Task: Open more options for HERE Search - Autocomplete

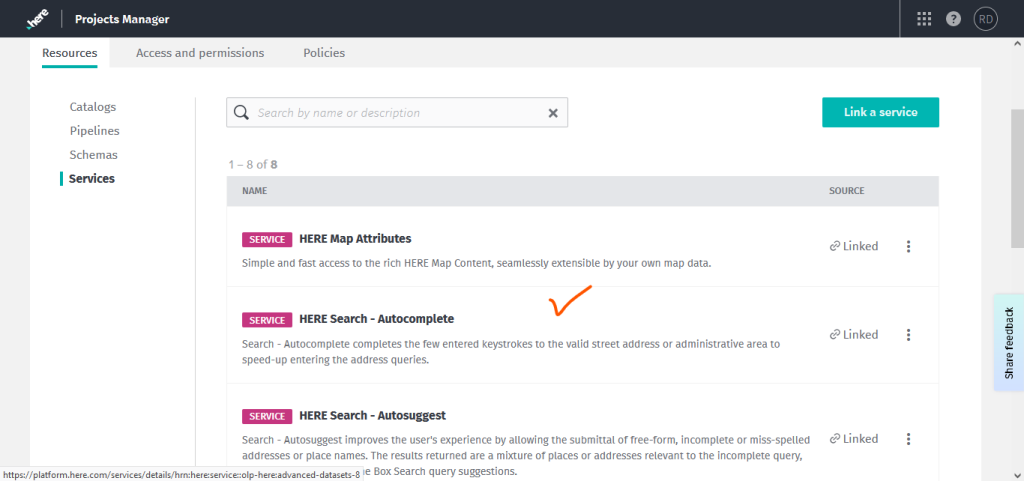Action: (908, 335)
